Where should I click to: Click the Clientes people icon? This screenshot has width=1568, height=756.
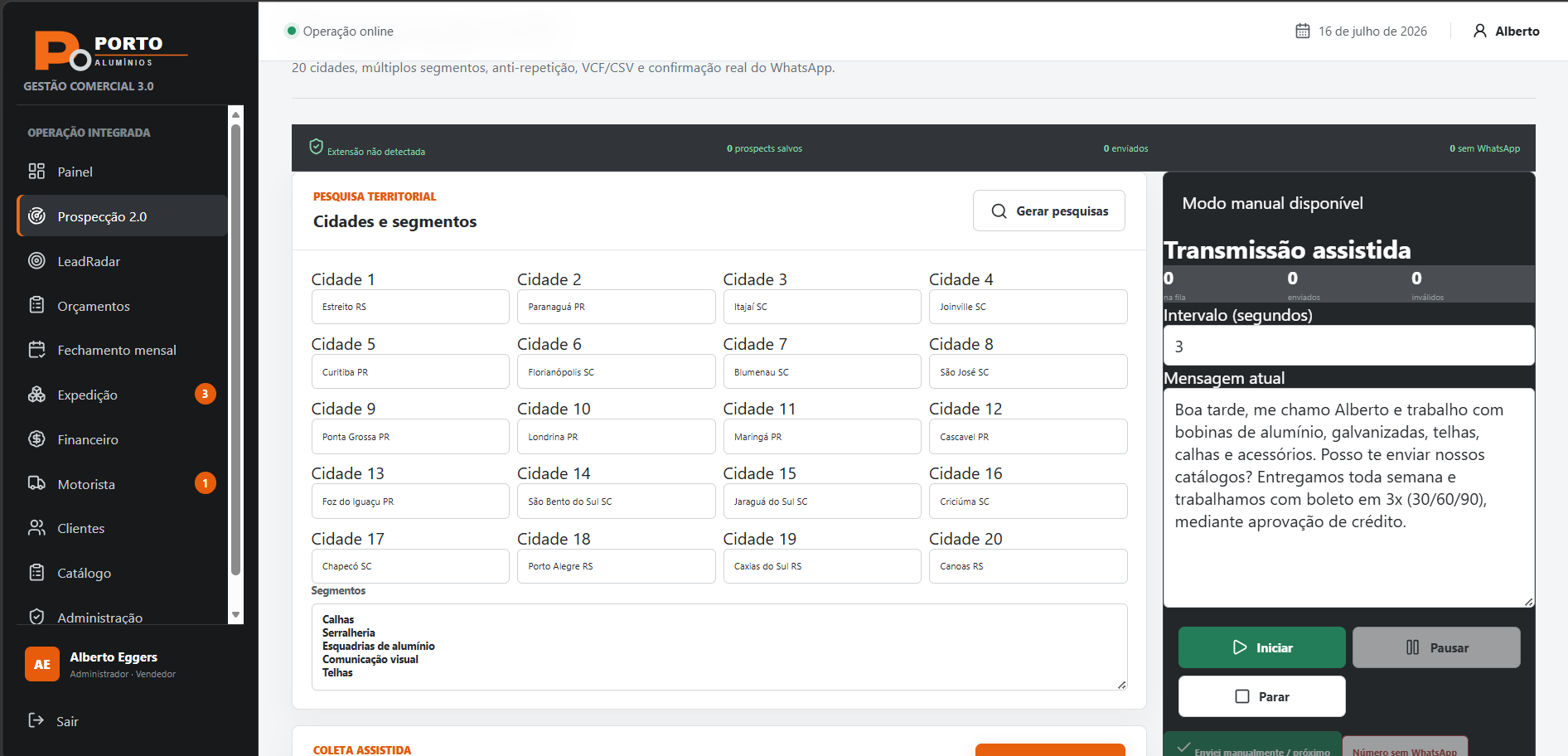(x=36, y=528)
